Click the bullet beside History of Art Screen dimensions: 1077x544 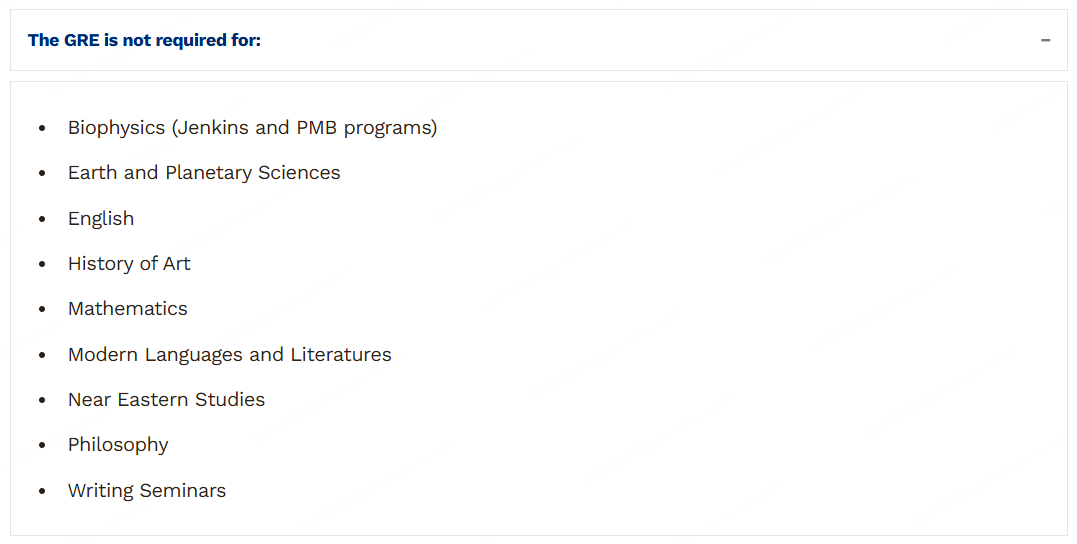point(42,265)
